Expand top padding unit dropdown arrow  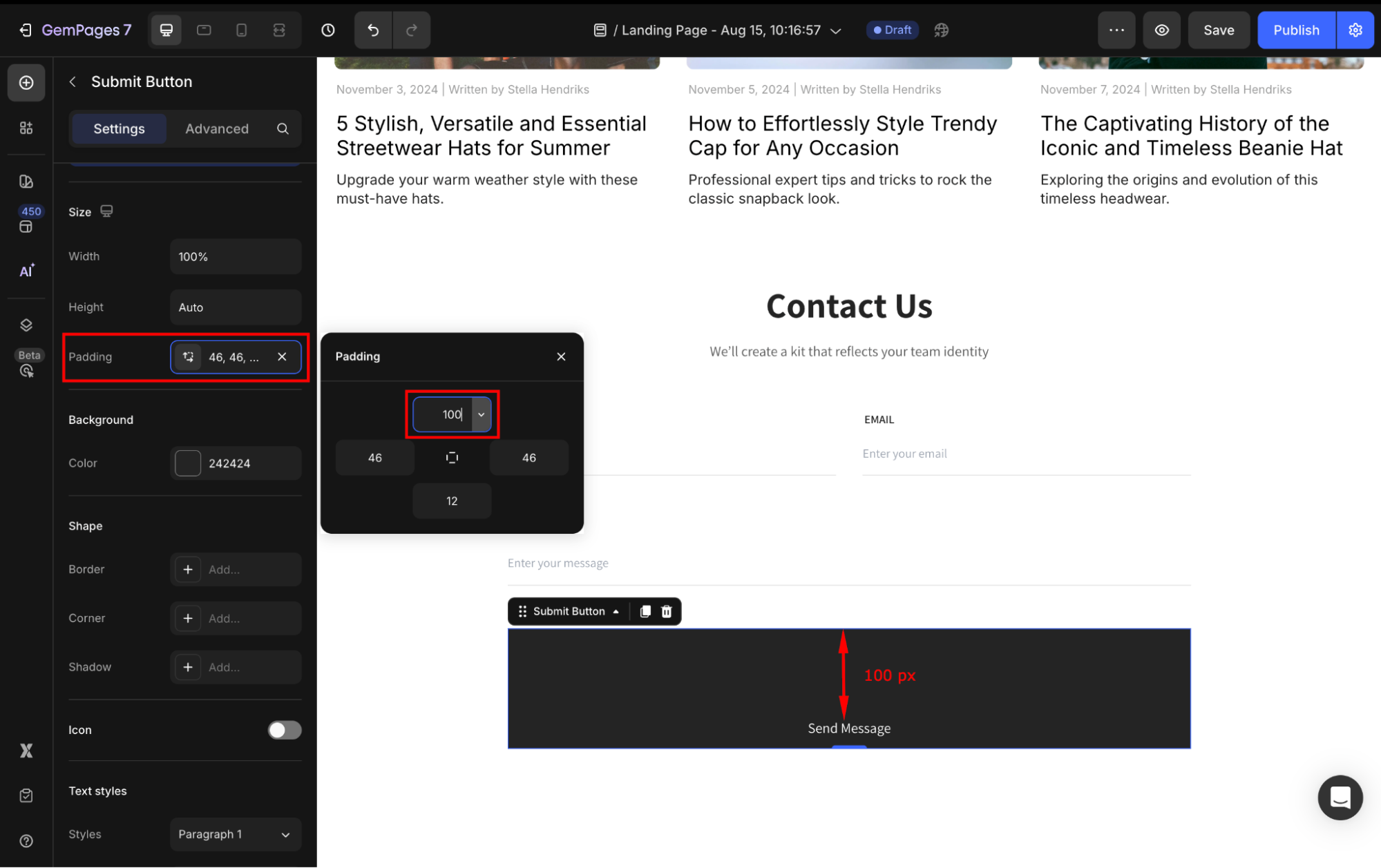pyautogui.click(x=482, y=414)
